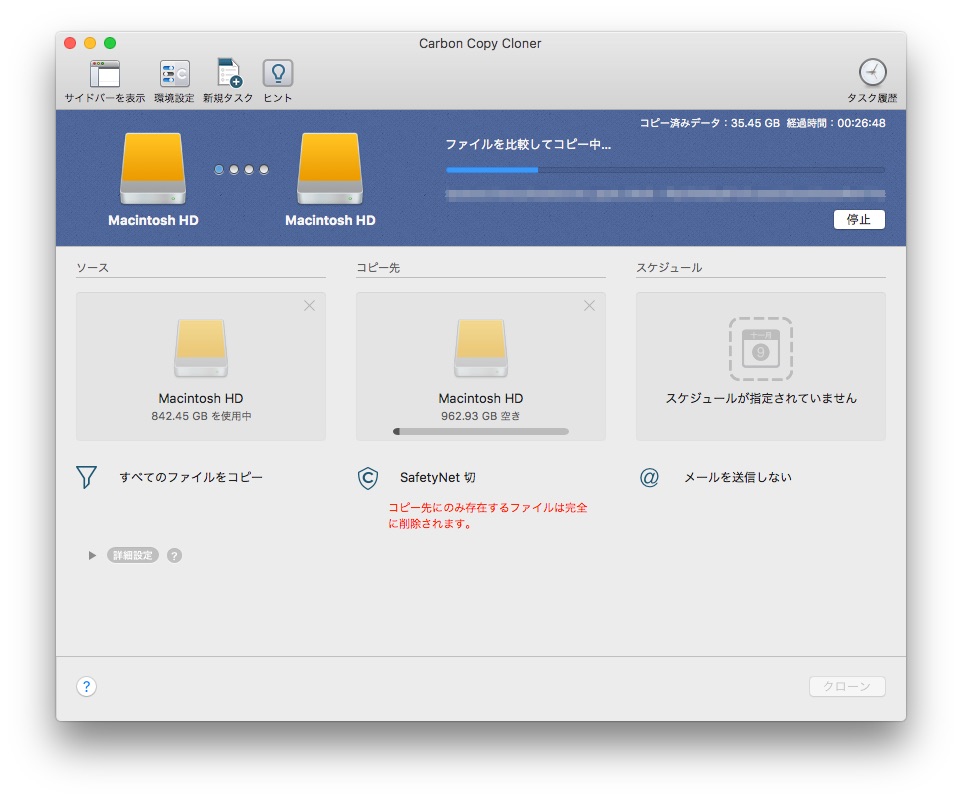Click the 経過時間 00:26:48 text
This screenshot has width=962, height=801.
836,123
